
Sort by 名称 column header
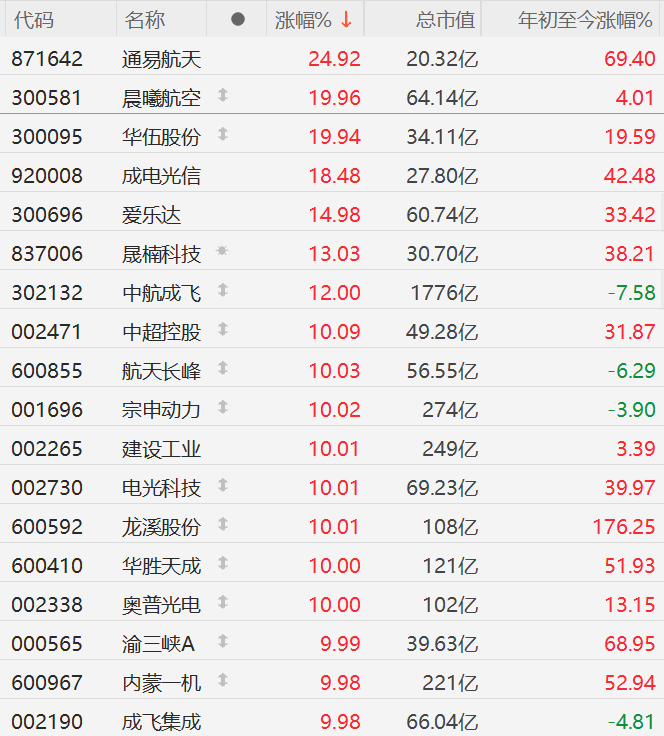145,20
